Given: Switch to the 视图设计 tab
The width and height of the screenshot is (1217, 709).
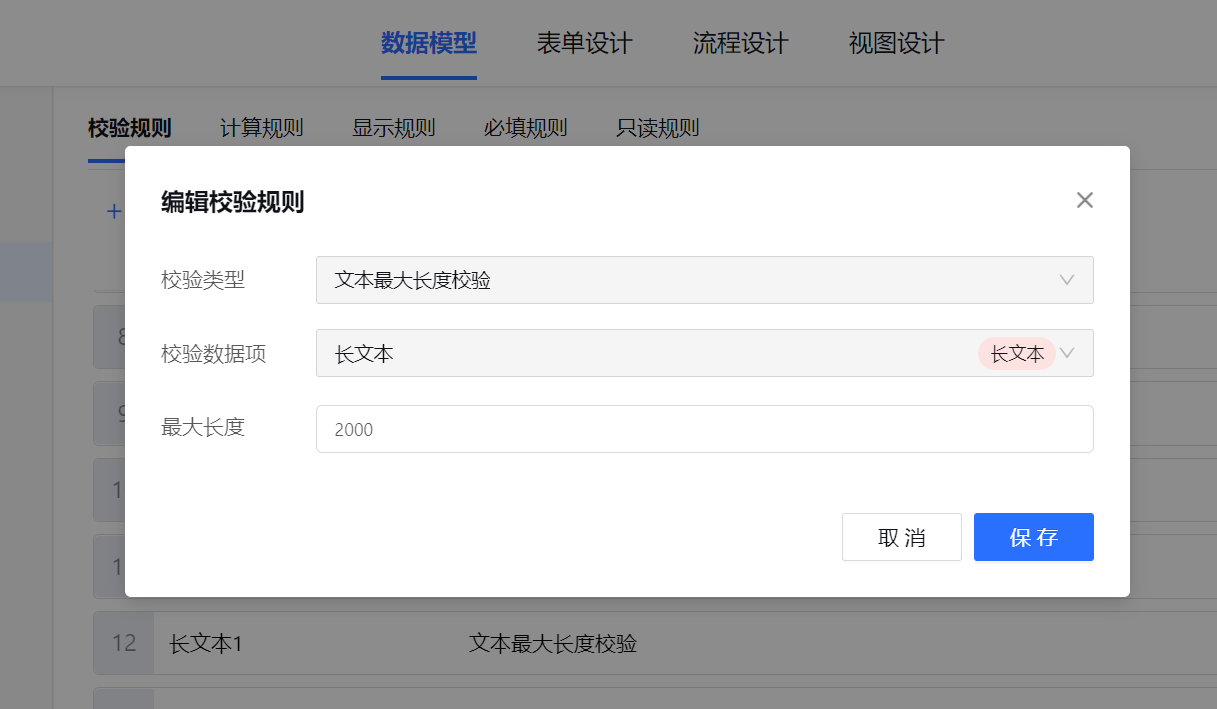Looking at the screenshot, I should pos(897,44).
